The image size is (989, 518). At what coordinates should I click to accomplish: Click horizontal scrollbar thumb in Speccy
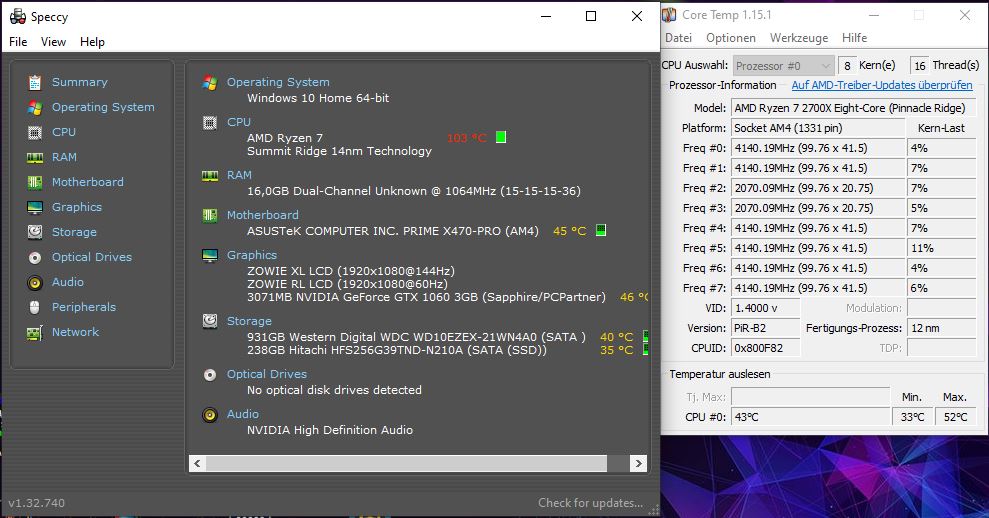tap(406, 463)
